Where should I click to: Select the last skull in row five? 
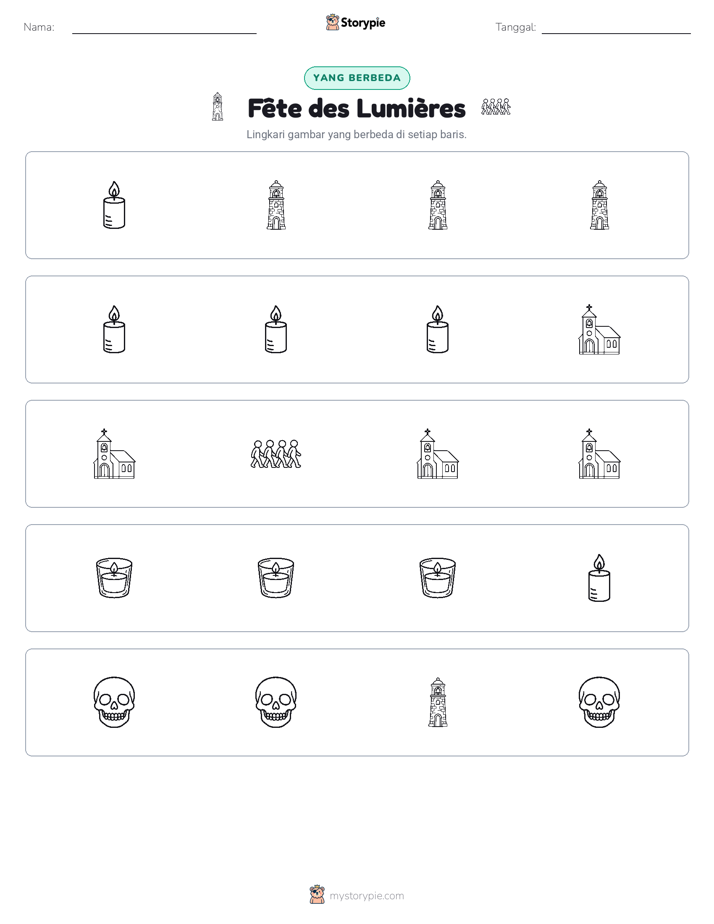tap(599, 702)
